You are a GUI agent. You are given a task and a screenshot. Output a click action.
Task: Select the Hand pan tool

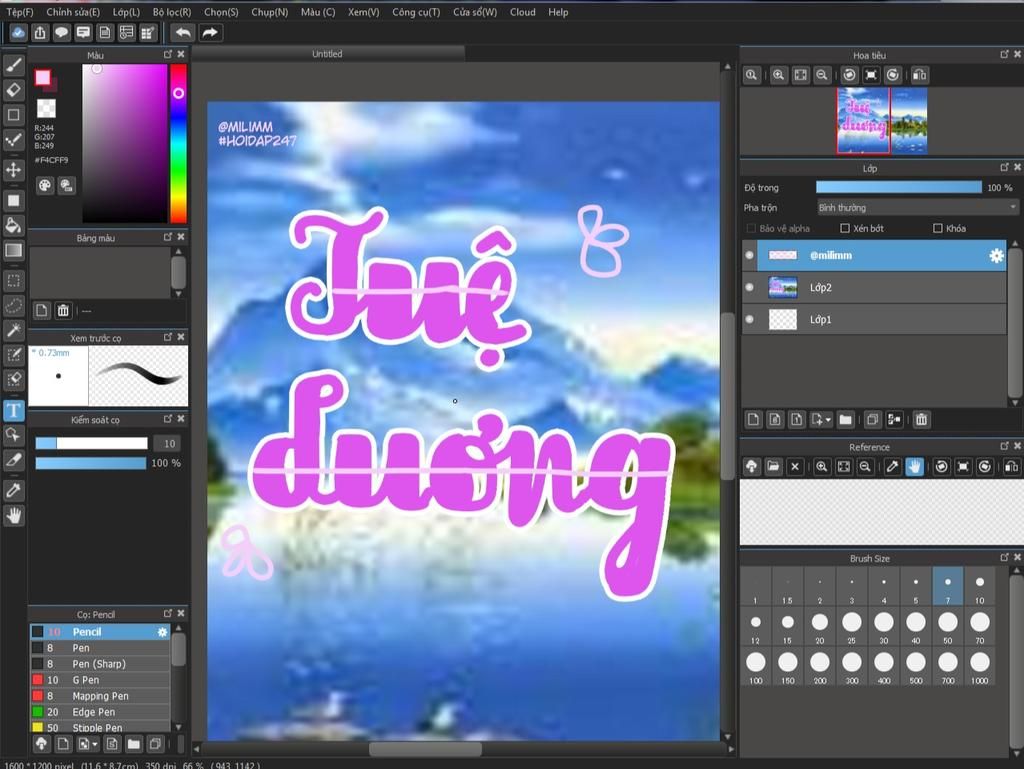(14, 516)
